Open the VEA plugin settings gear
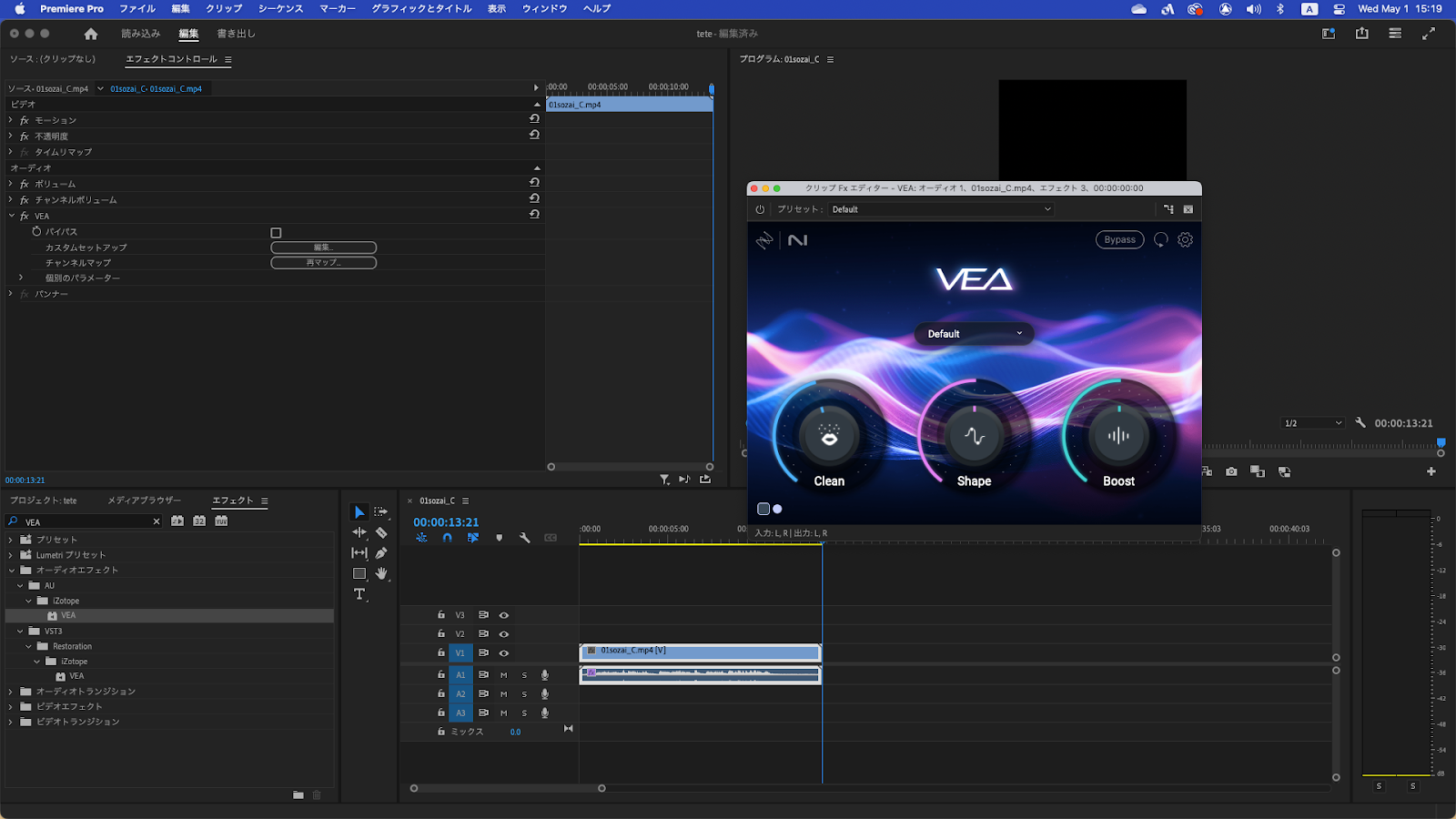The width and height of the screenshot is (1456, 819). point(1184,239)
